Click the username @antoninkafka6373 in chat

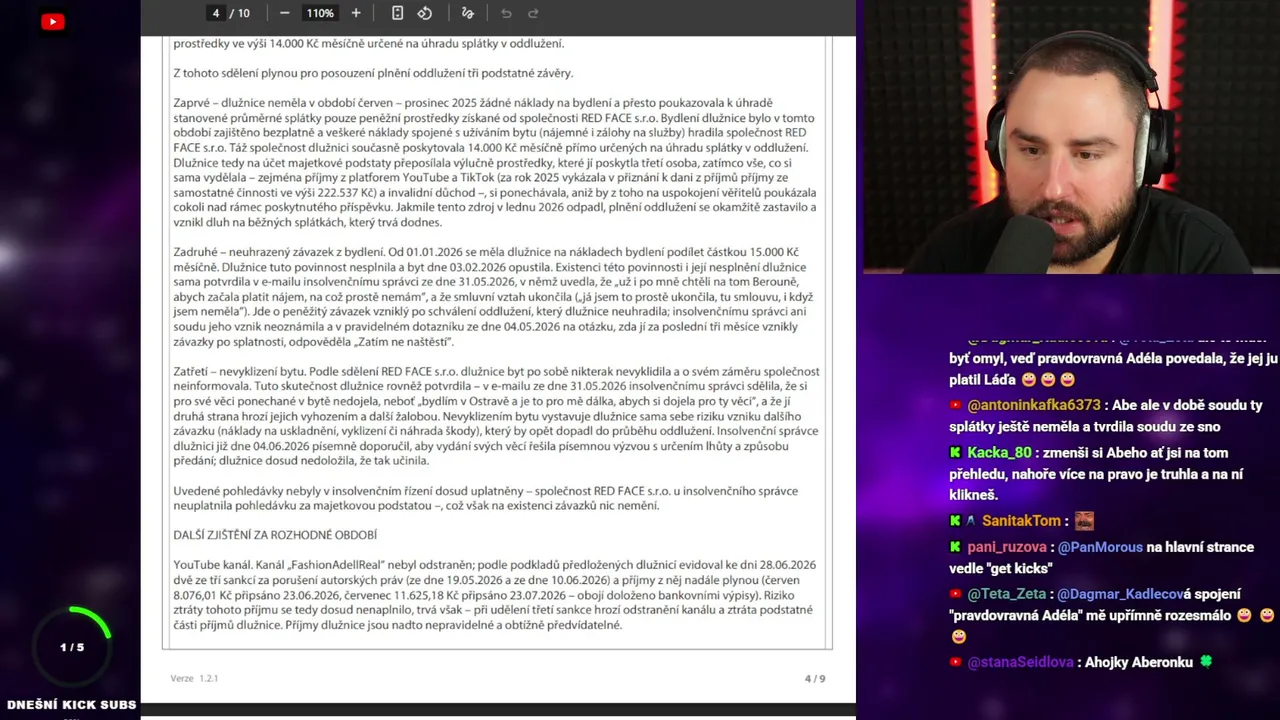pyautogui.click(x=1034, y=405)
